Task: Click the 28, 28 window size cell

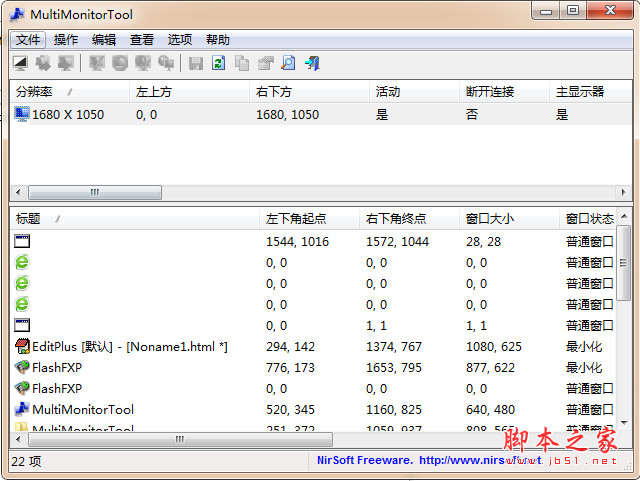Action: [483, 242]
